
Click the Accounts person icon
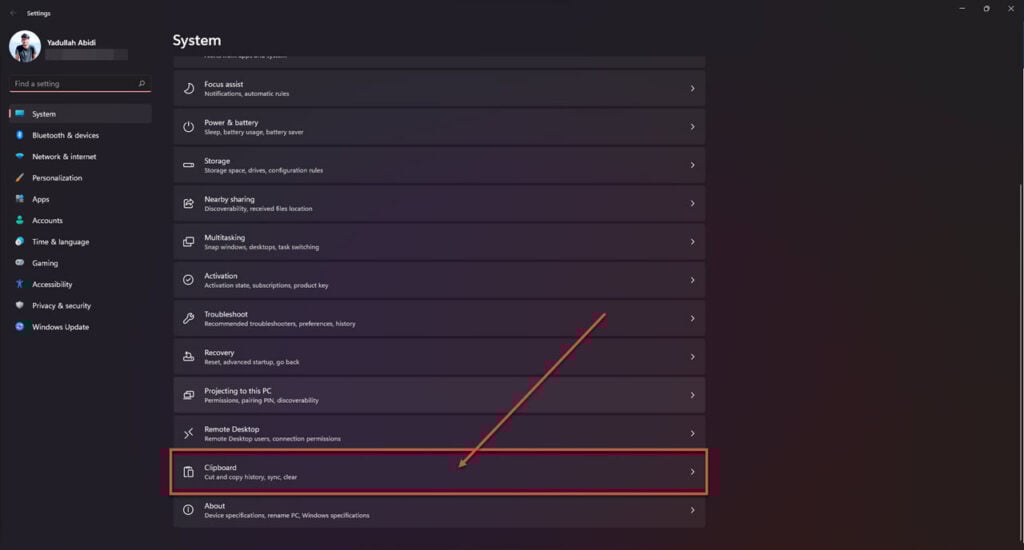pos(20,221)
